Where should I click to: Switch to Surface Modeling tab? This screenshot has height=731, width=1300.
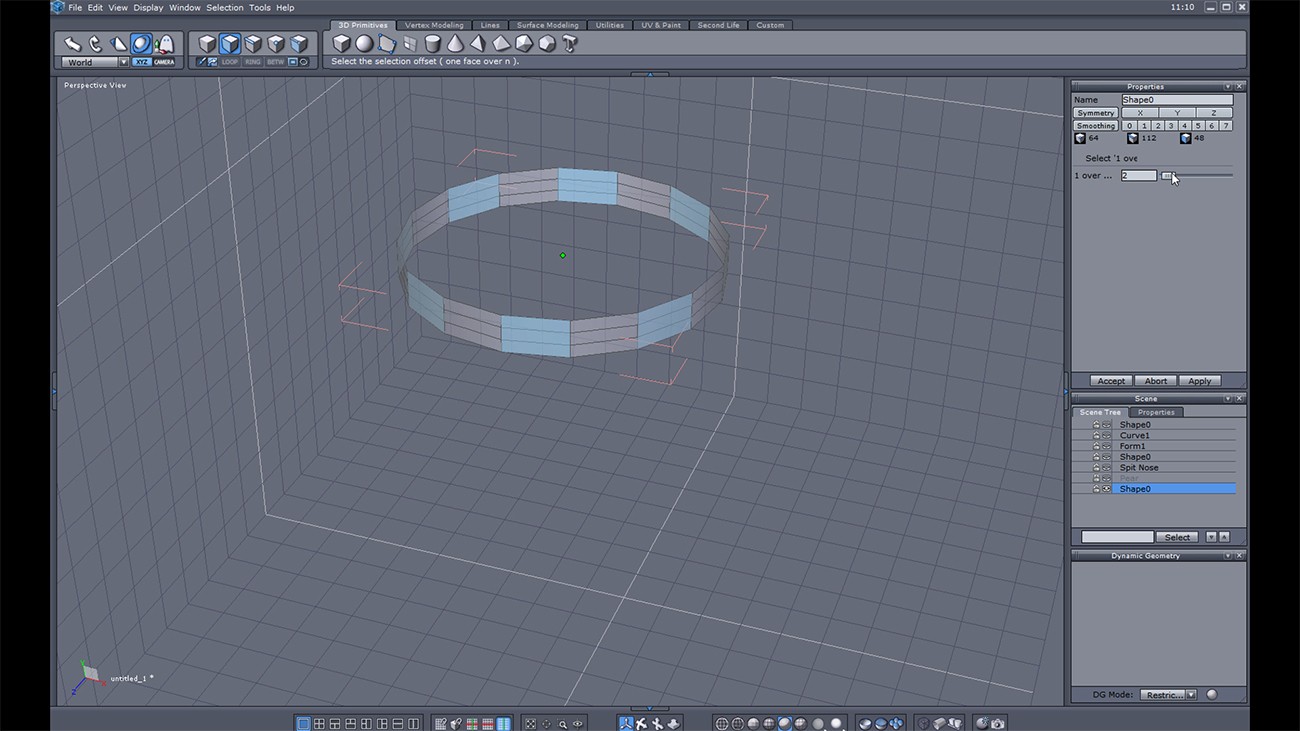point(547,25)
